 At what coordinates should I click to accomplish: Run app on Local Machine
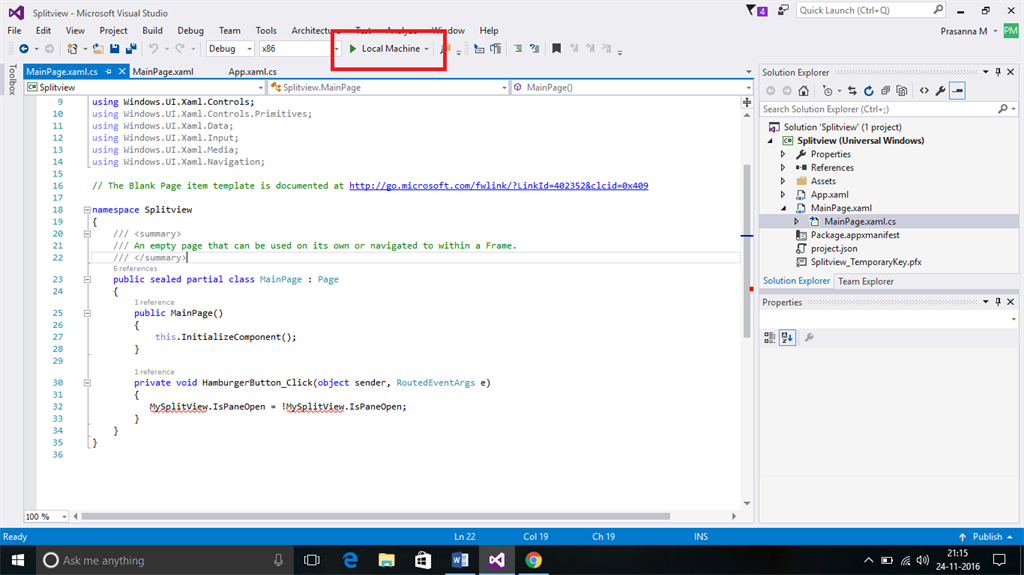[390, 48]
